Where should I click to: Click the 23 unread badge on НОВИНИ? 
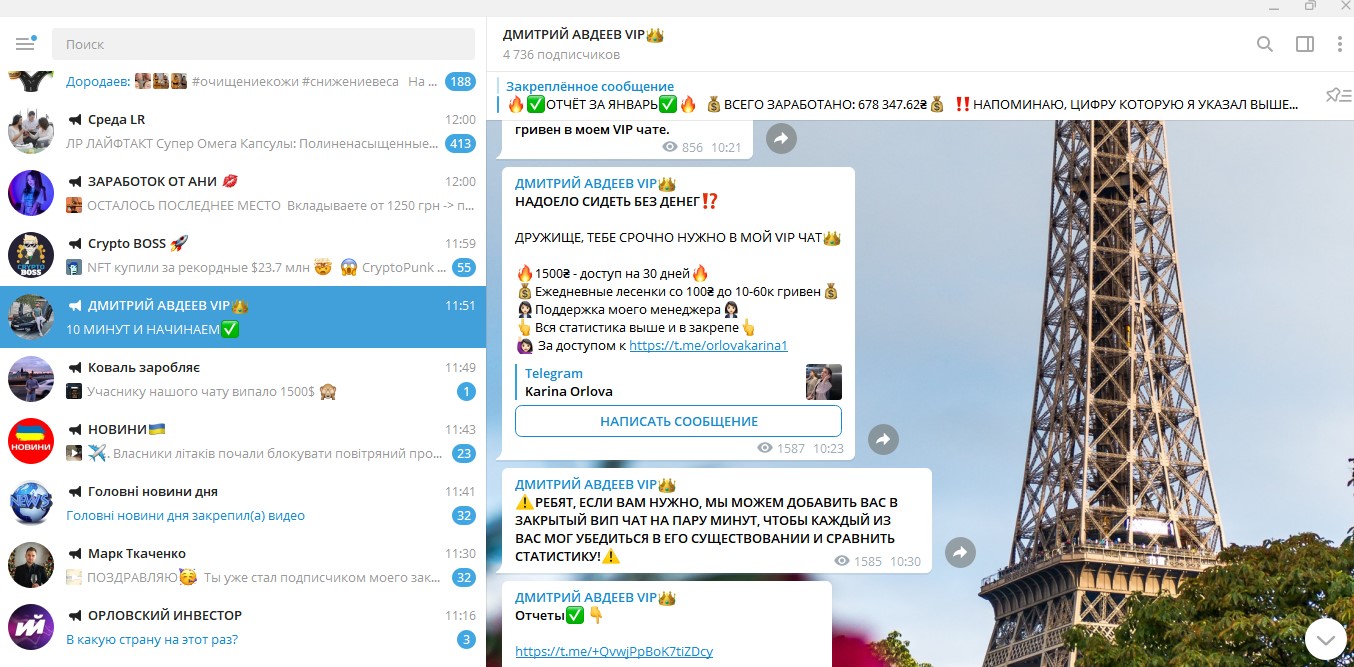pos(463,454)
